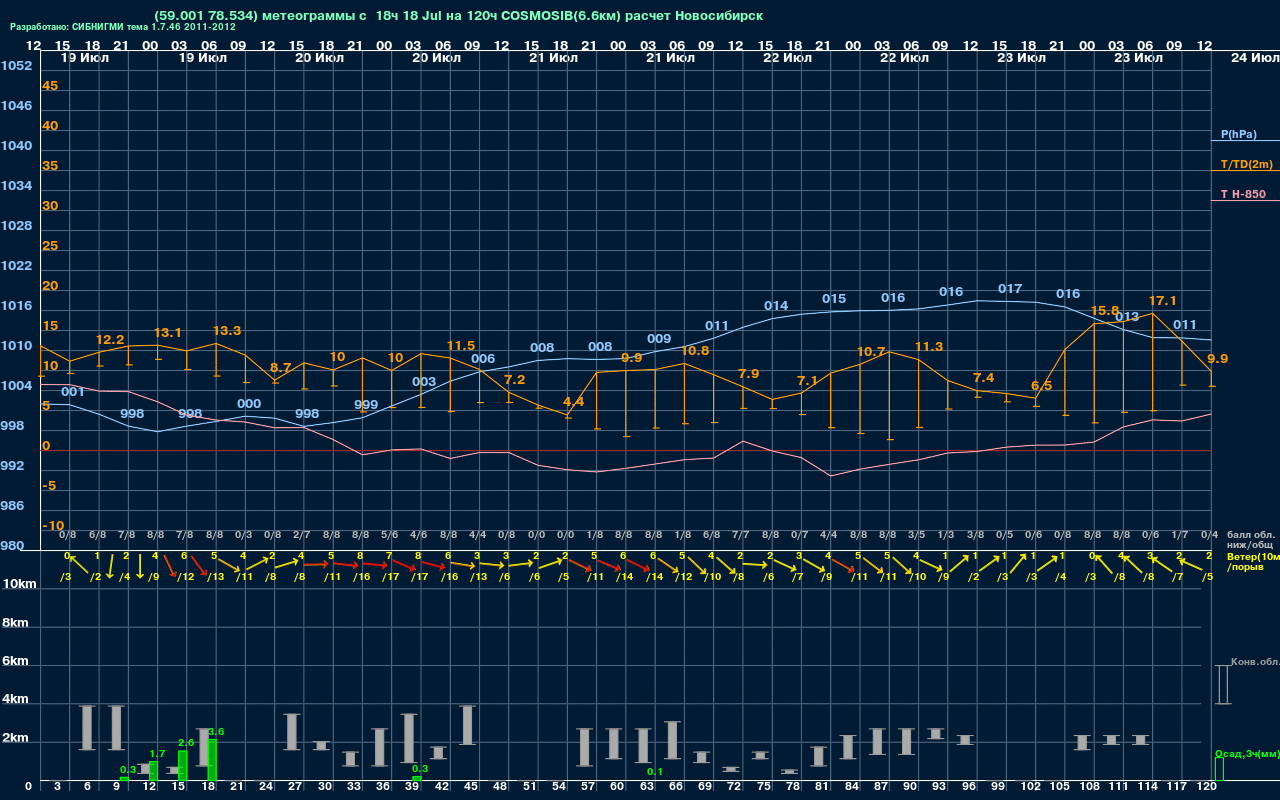The image size is (1280, 800).
Task: Click the 'Разработано: СИБНИГМИ' credit line
Action: coord(123,27)
